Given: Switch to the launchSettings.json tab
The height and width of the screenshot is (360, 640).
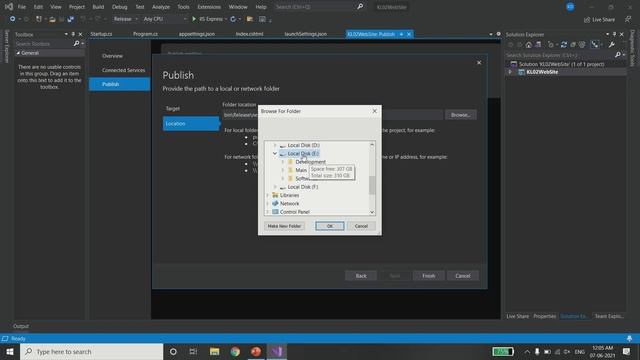Looking at the screenshot, I should tap(306, 34).
